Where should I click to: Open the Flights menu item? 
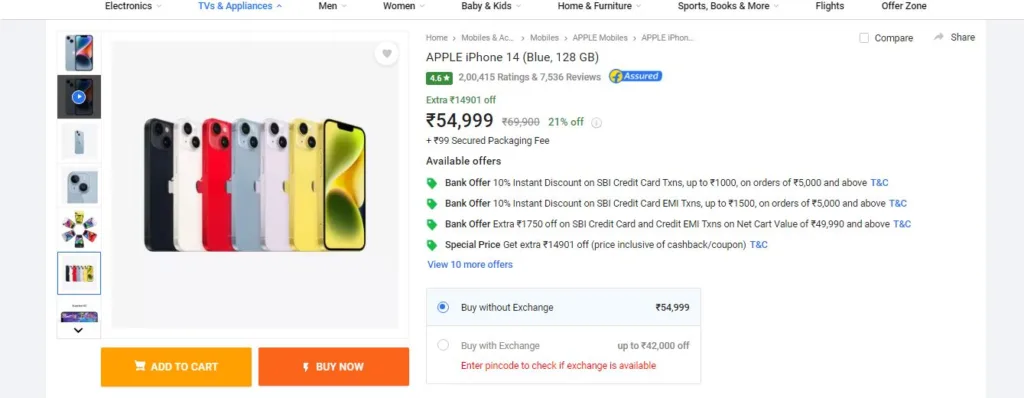tap(829, 6)
